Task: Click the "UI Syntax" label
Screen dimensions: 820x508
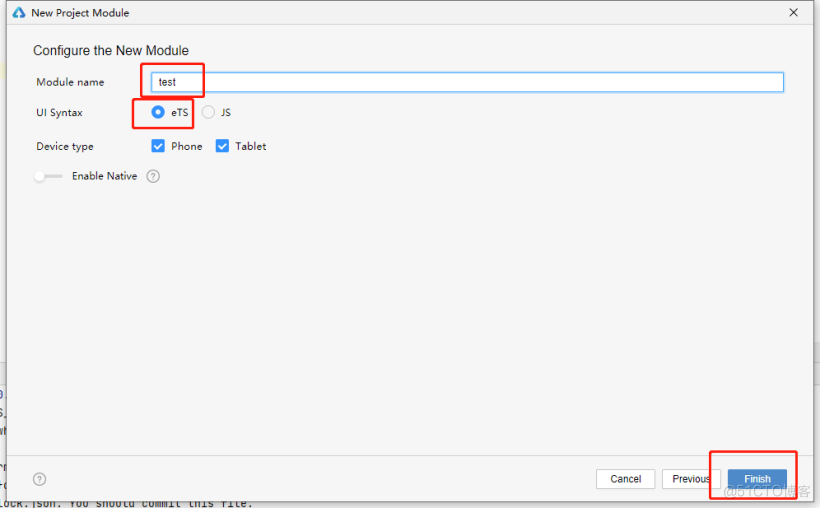Action: pyautogui.click(x=59, y=112)
